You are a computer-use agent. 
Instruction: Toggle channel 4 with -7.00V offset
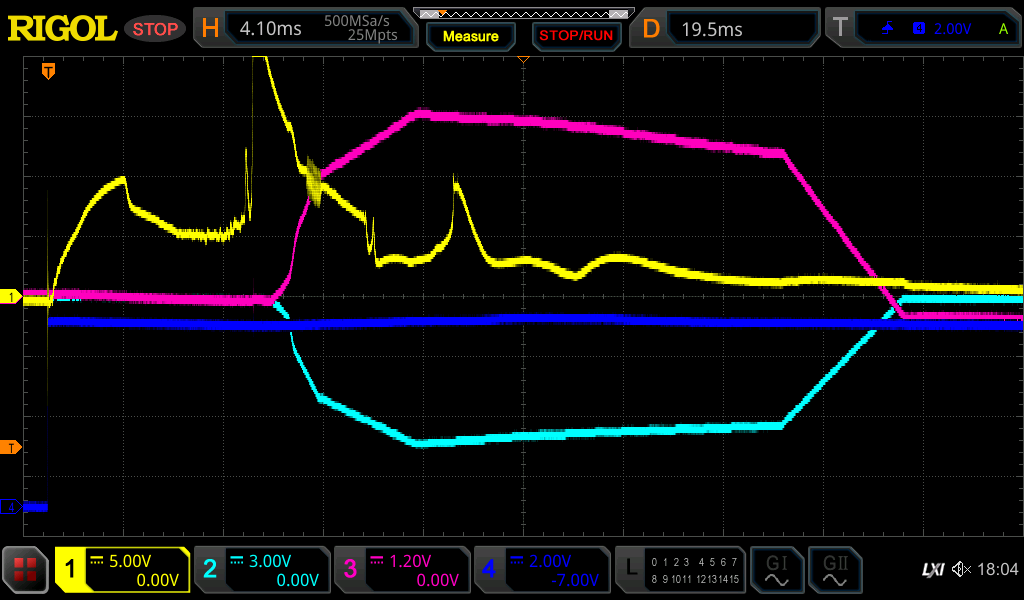click(541, 571)
